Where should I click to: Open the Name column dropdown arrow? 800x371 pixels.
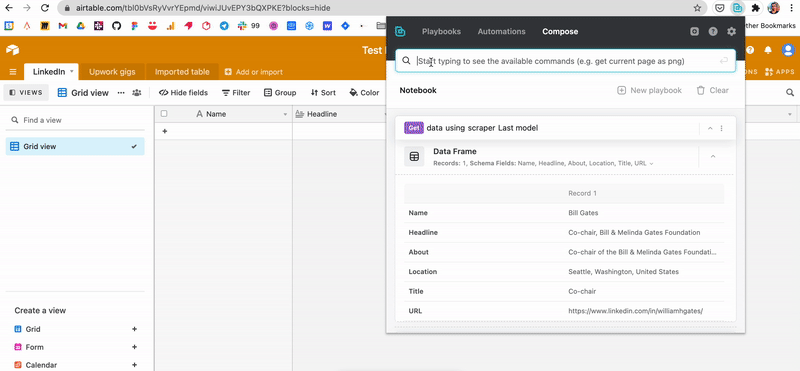[285, 114]
